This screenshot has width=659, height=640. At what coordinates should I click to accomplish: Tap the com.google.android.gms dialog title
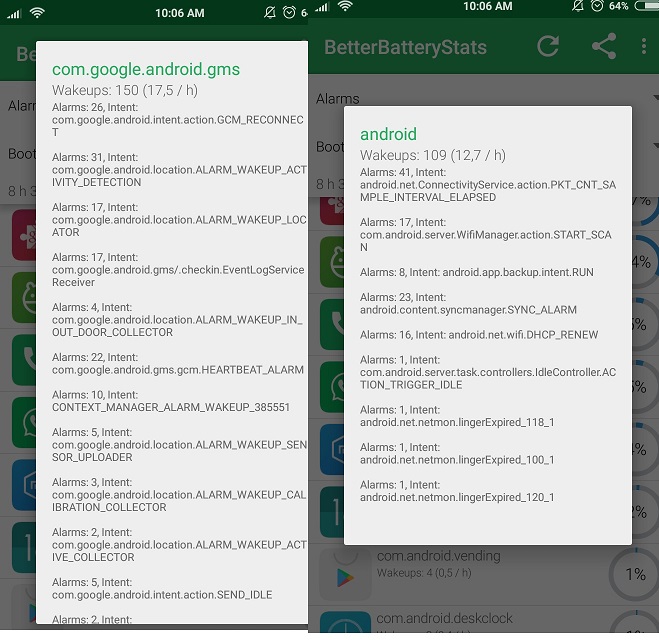pyautogui.click(x=146, y=69)
